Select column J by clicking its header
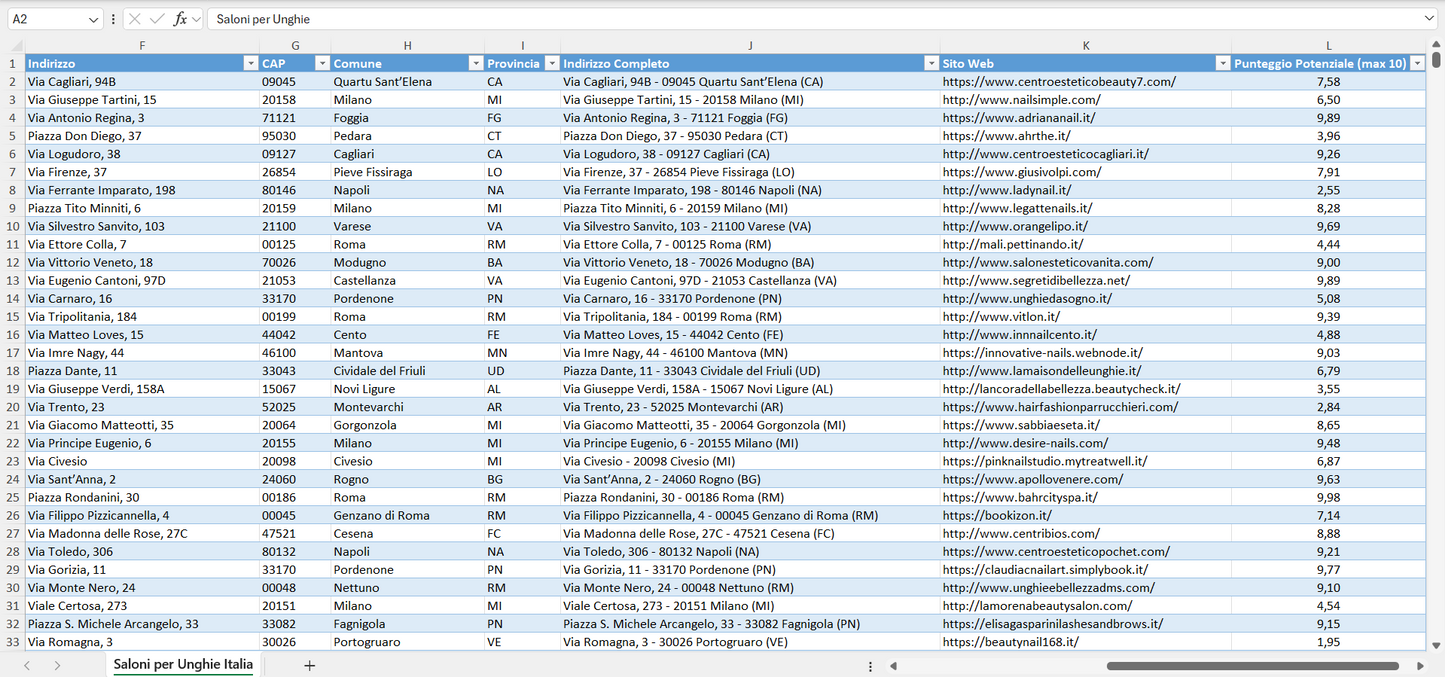Image resolution: width=1445 pixels, height=677 pixels. 750,45
